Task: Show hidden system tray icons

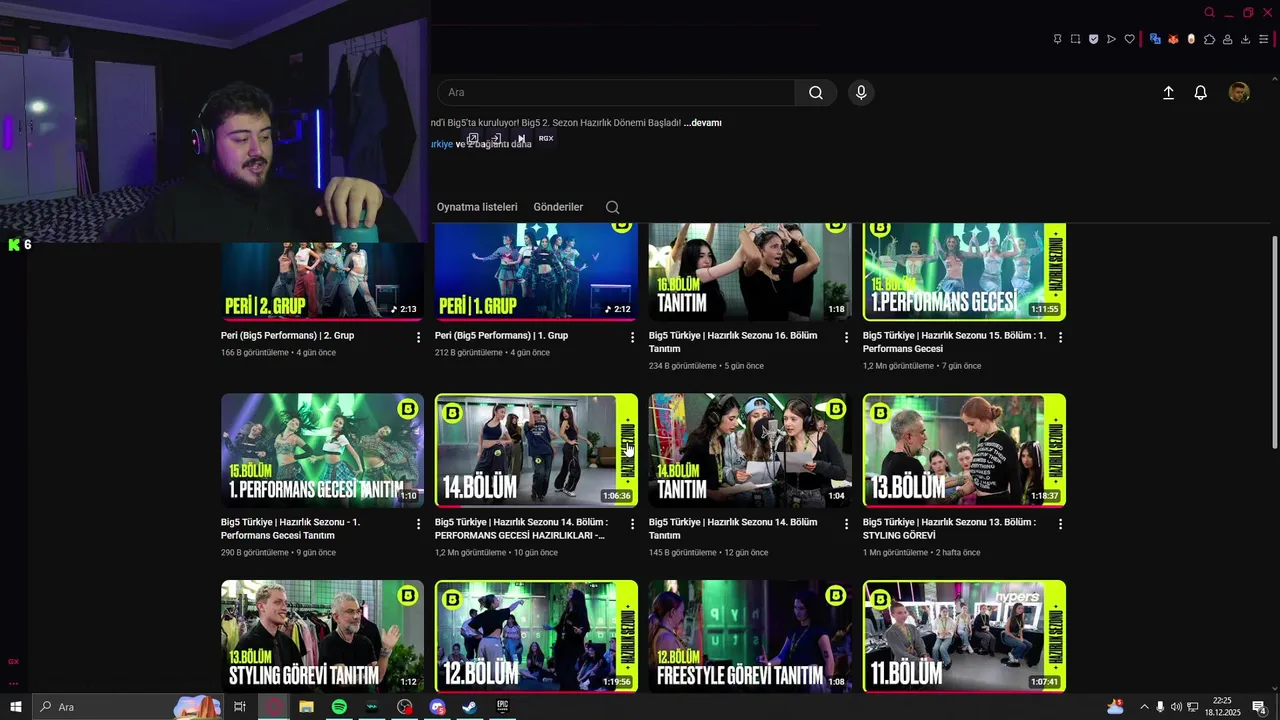Action: coord(1144,707)
